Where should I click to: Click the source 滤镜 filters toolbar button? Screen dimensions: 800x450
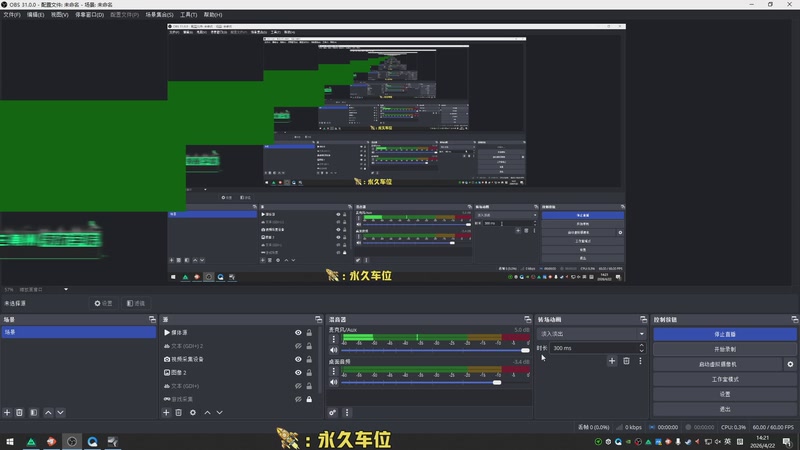pos(136,303)
